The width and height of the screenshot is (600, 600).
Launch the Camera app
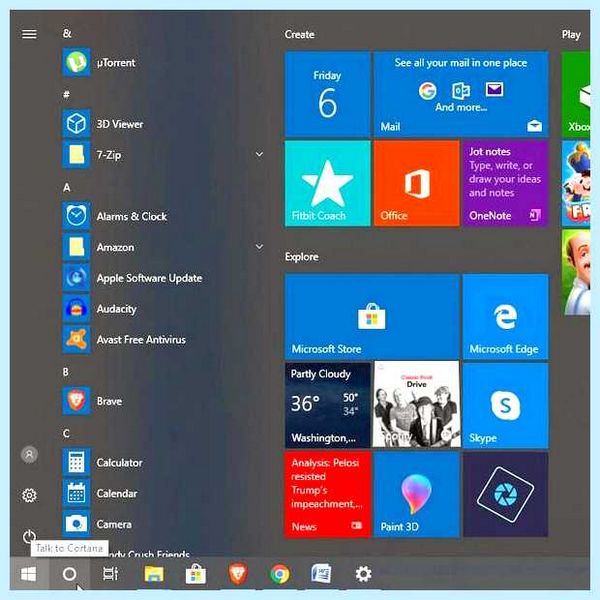[x=163, y=524]
